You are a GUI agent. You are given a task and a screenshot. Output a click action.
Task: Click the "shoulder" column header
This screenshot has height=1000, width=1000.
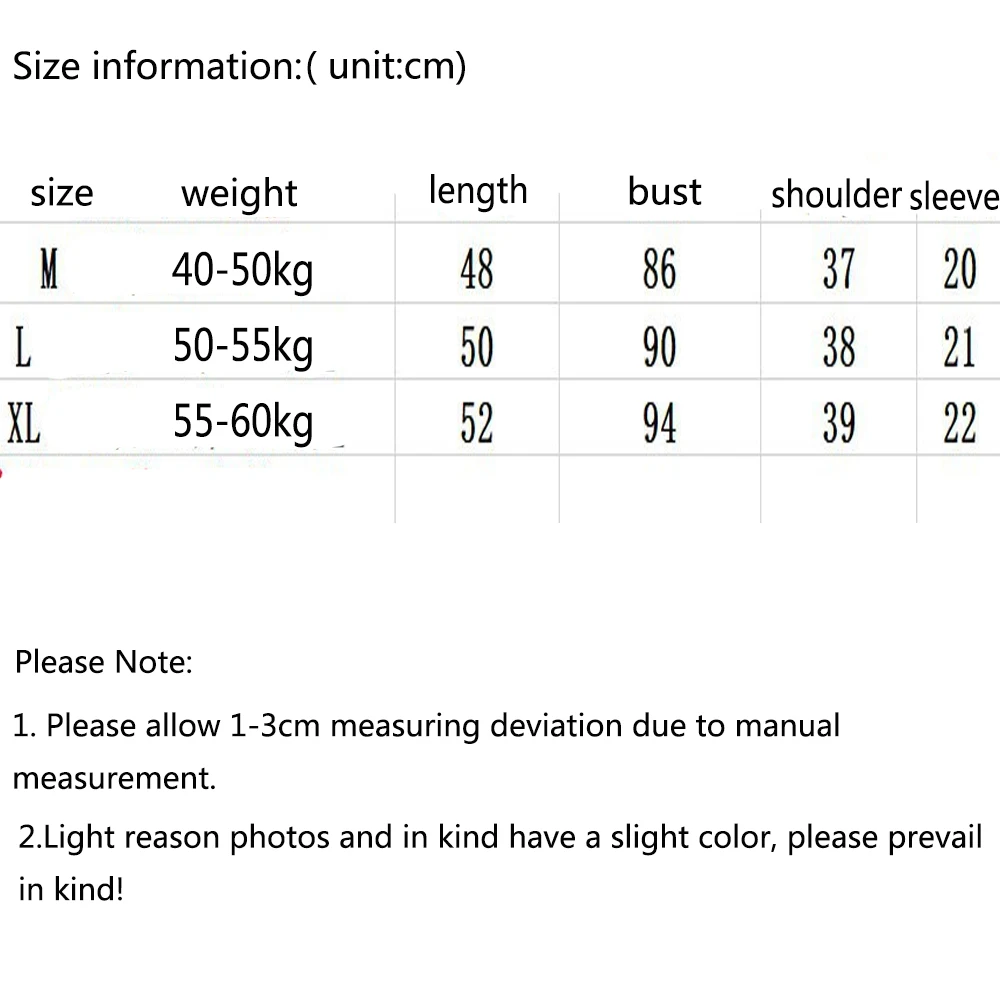[x=836, y=195]
